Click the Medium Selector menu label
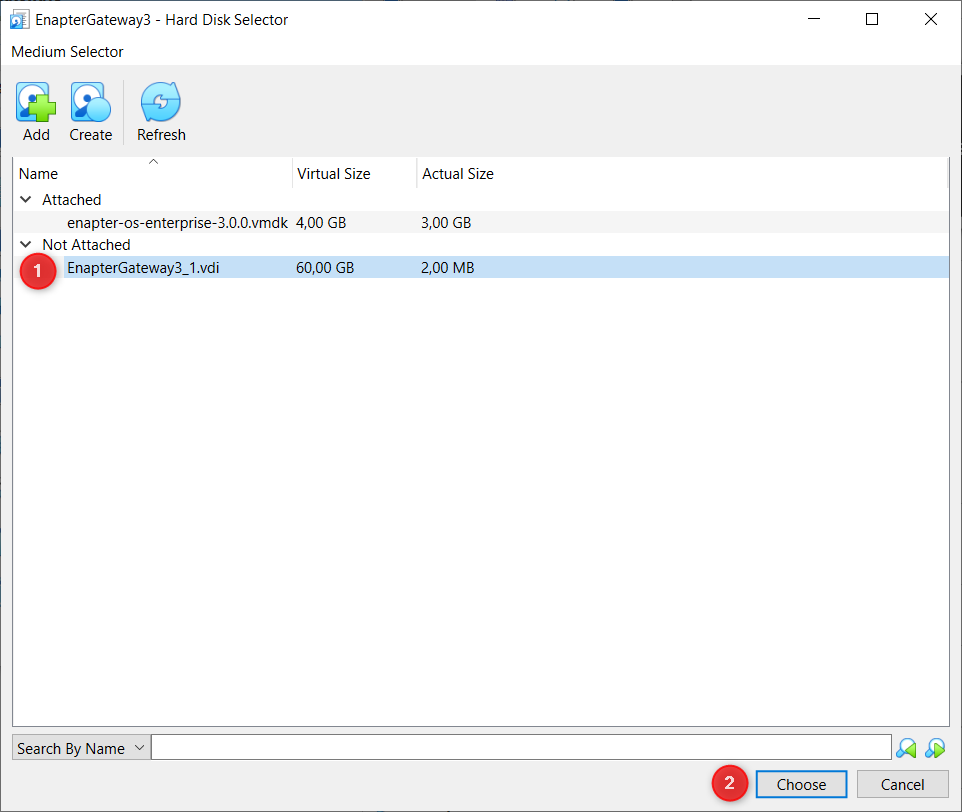This screenshot has height=812, width=962. [x=67, y=51]
